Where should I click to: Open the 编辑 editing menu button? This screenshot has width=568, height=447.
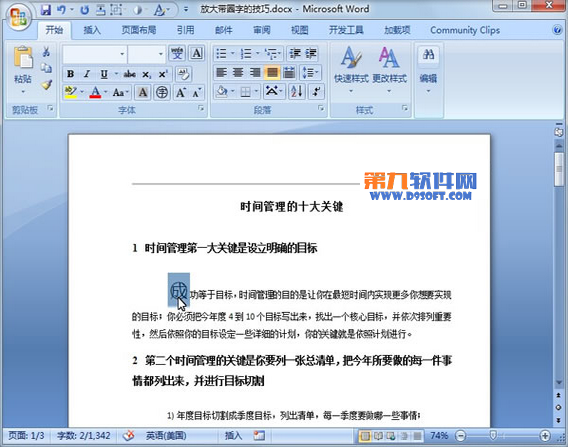click(429, 70)
